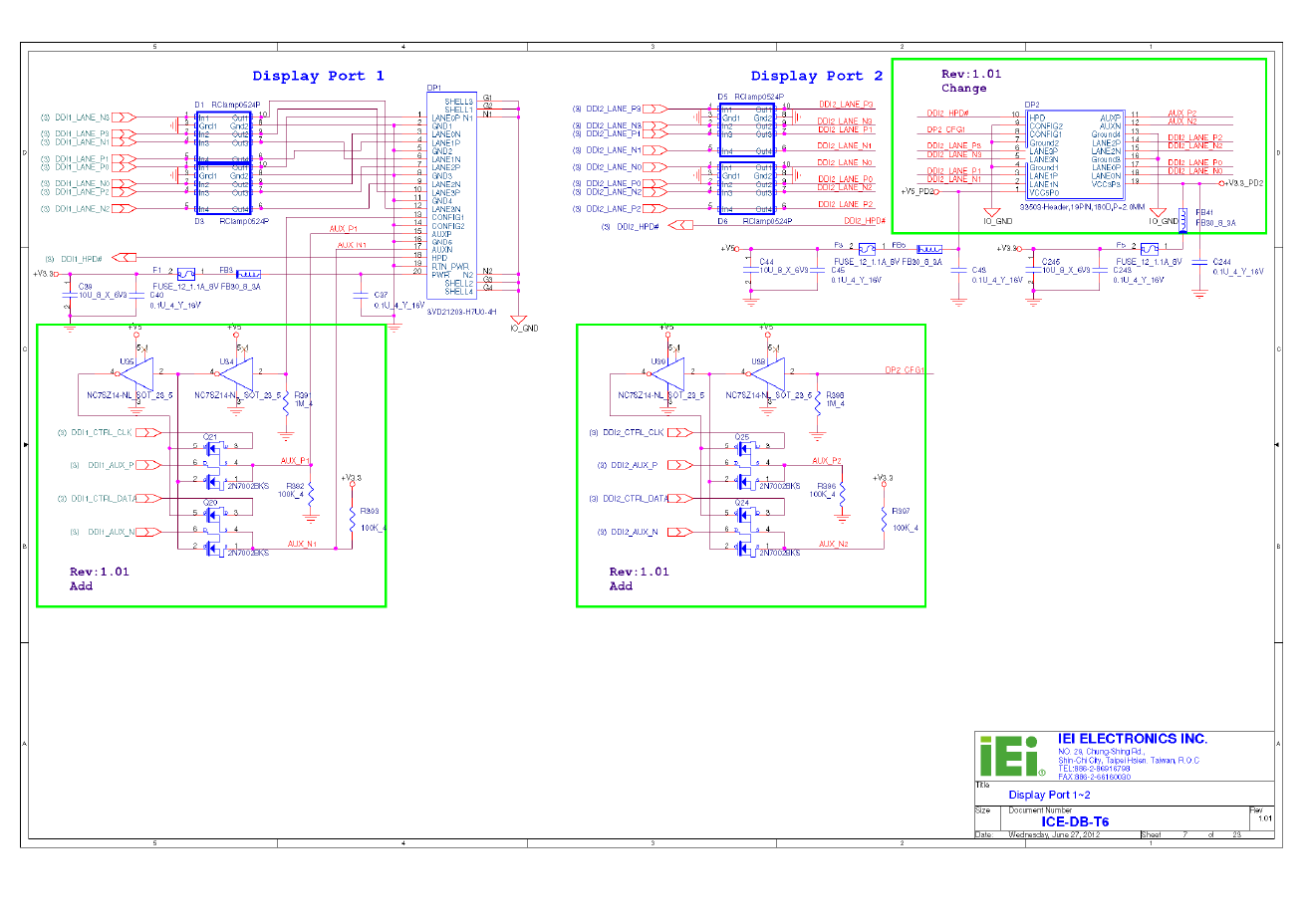
Task: Click the DDI1_HPD# off-page port symbol
Action: pos(125,259)
